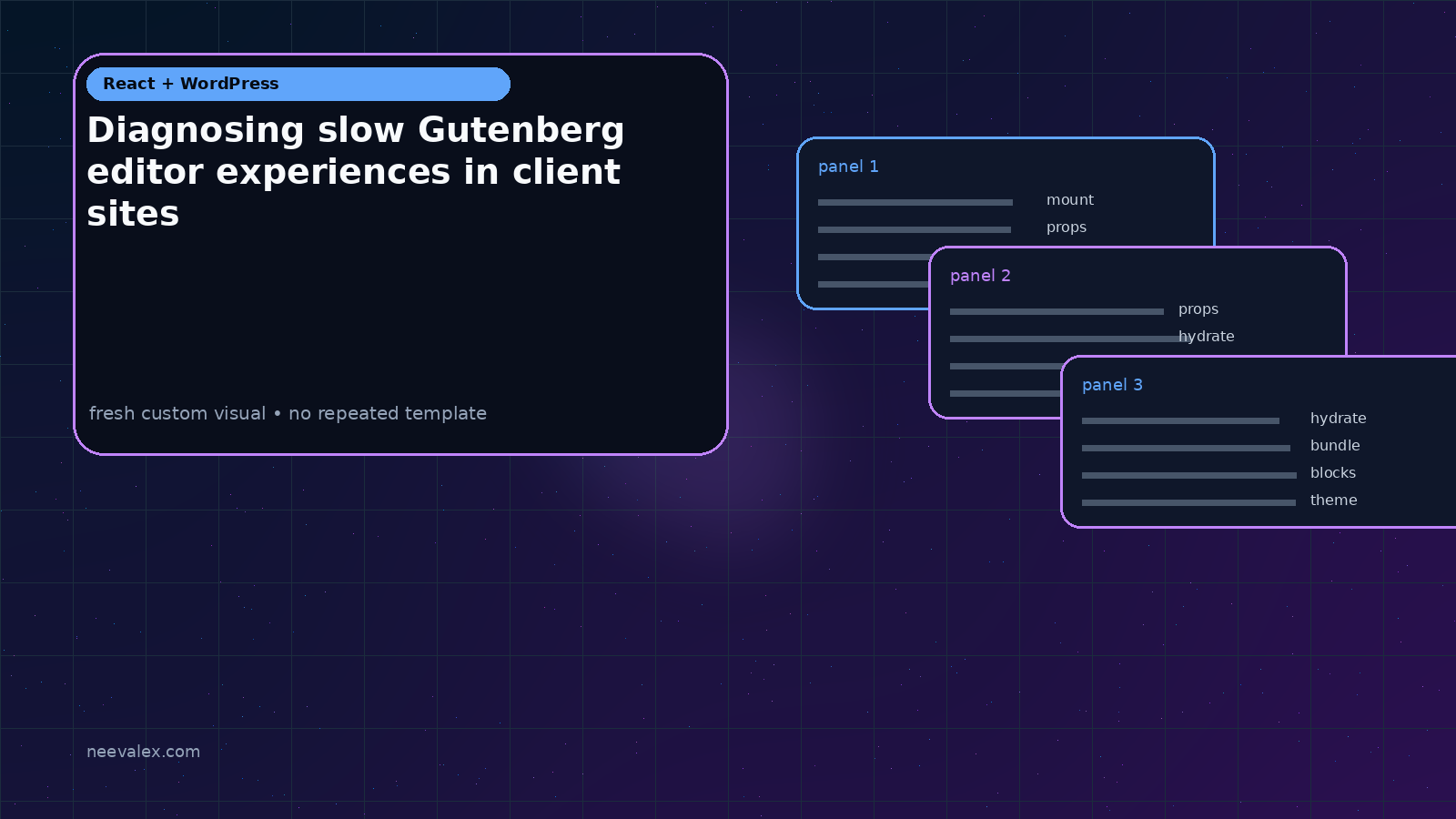Image resolution: width=1456 pixels, height=819 pixels.
Task: Click the hydrate label in panel 2
Action: (x=1207, y=337)
